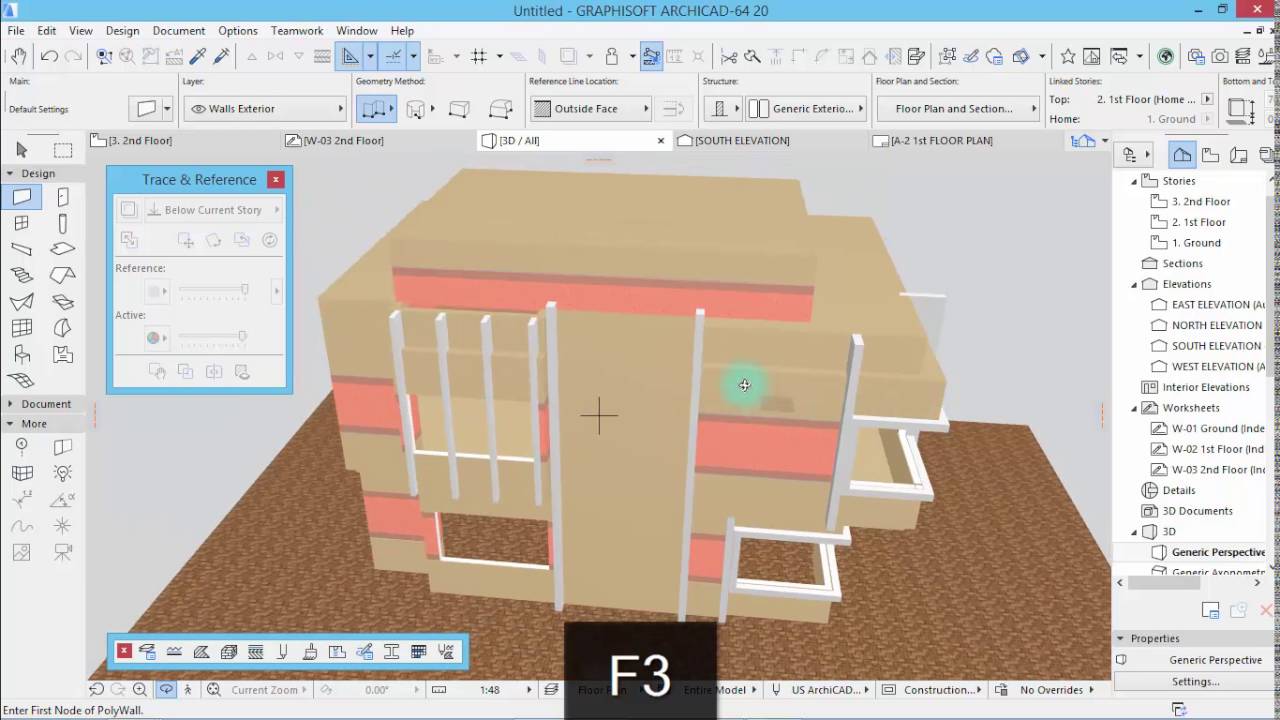Open Floor Plan and Section dropdown
Image resolution: width=1280 pixels, height=720 pixels.
coord(957,108)
